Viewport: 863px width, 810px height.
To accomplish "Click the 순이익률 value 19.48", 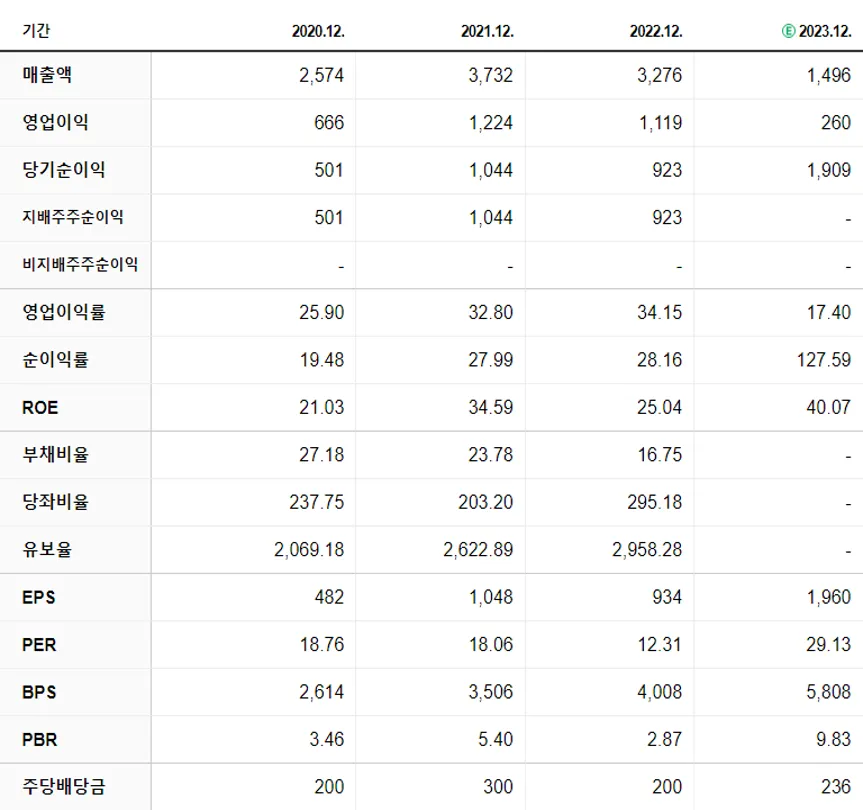I will 322,360.
